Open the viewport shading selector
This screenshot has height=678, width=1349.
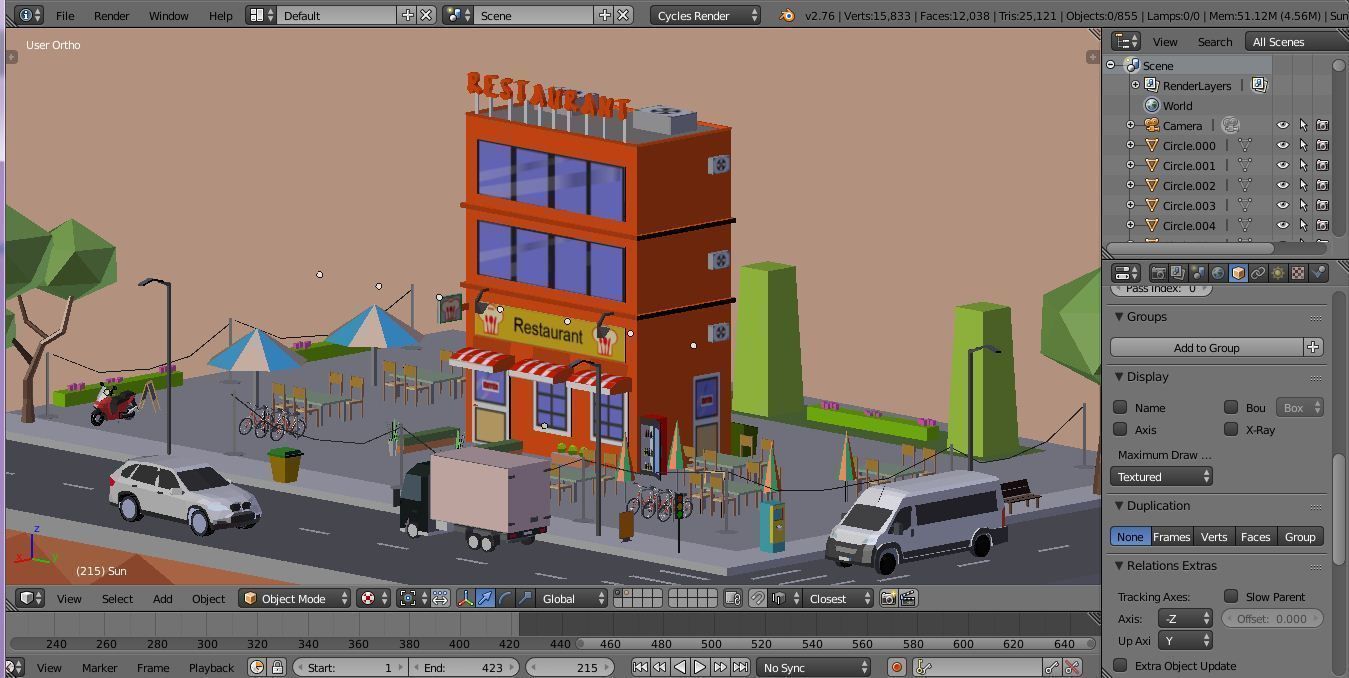tap(373, 598)
